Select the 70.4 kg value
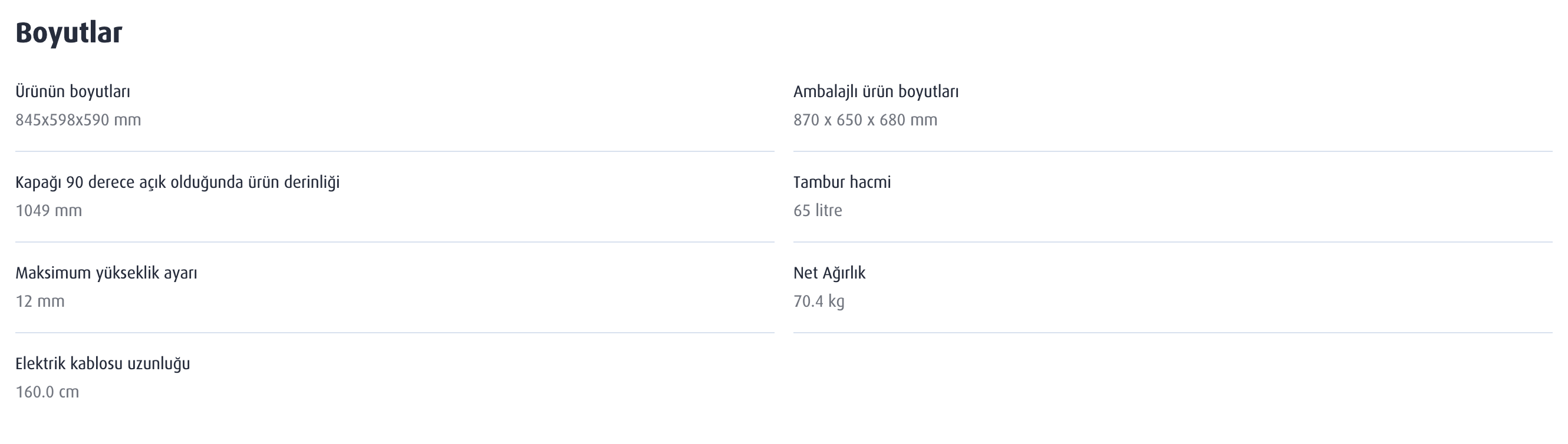1568x444 pixels. click(x=819, y=301)
